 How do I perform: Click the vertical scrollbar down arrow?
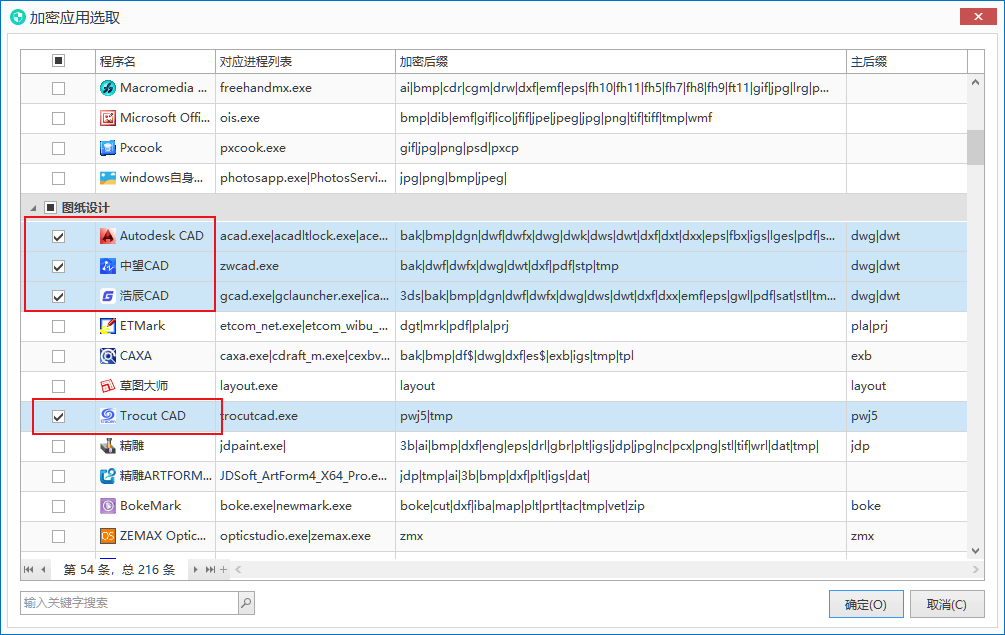tap(976, 550)
